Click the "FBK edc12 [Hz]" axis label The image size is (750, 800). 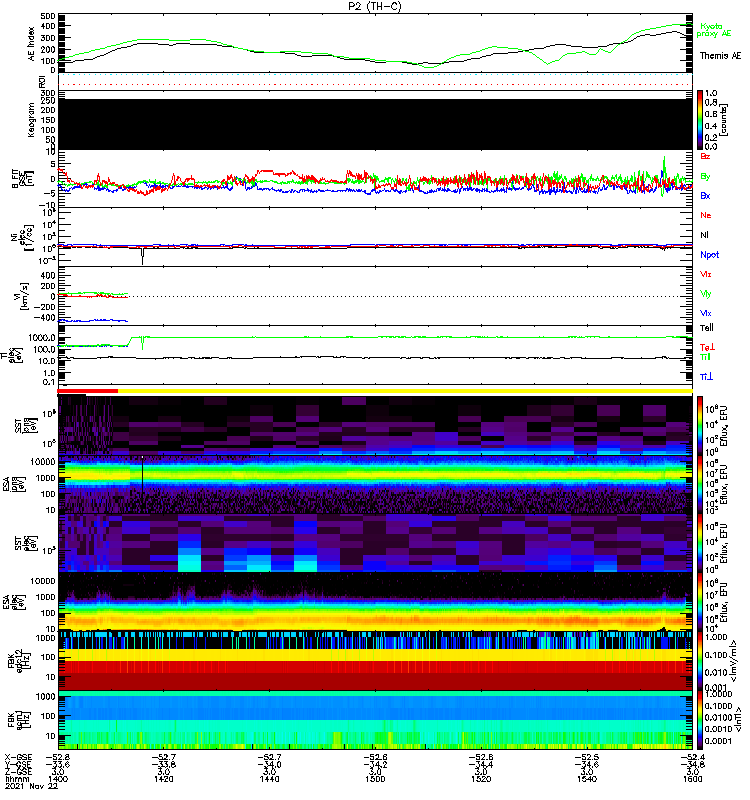coord(19,661)
